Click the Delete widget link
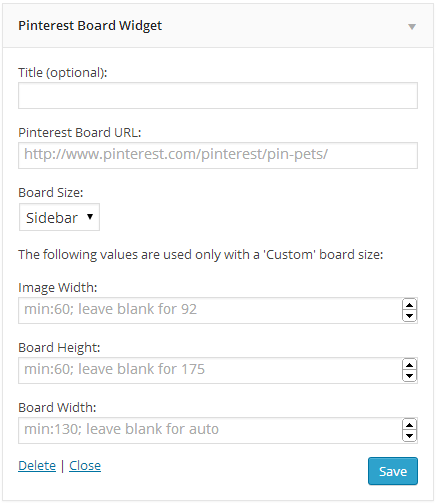Screen dimensions: 438x503 tap(37, 466)
